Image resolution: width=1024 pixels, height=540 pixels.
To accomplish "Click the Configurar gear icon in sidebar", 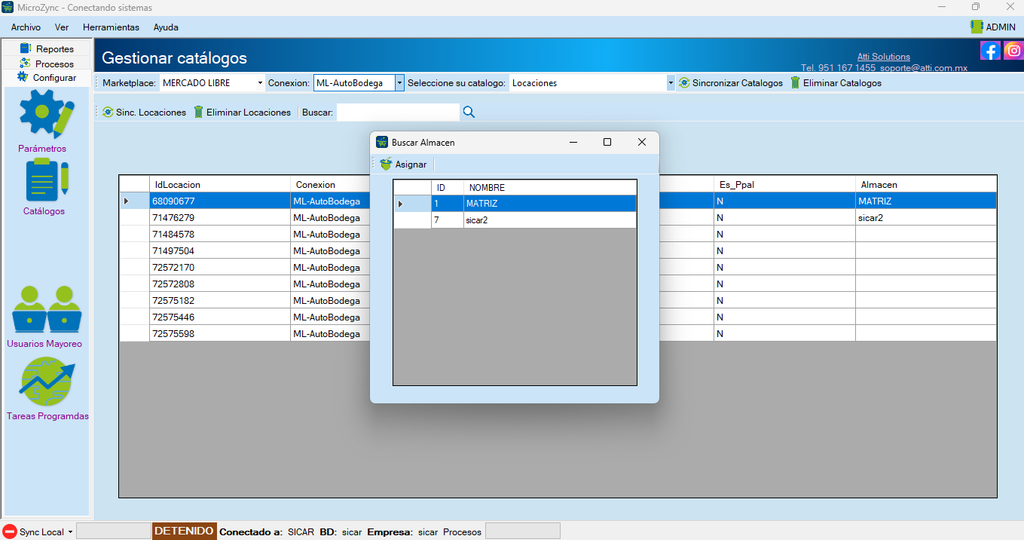I will (x=23, y=77).
